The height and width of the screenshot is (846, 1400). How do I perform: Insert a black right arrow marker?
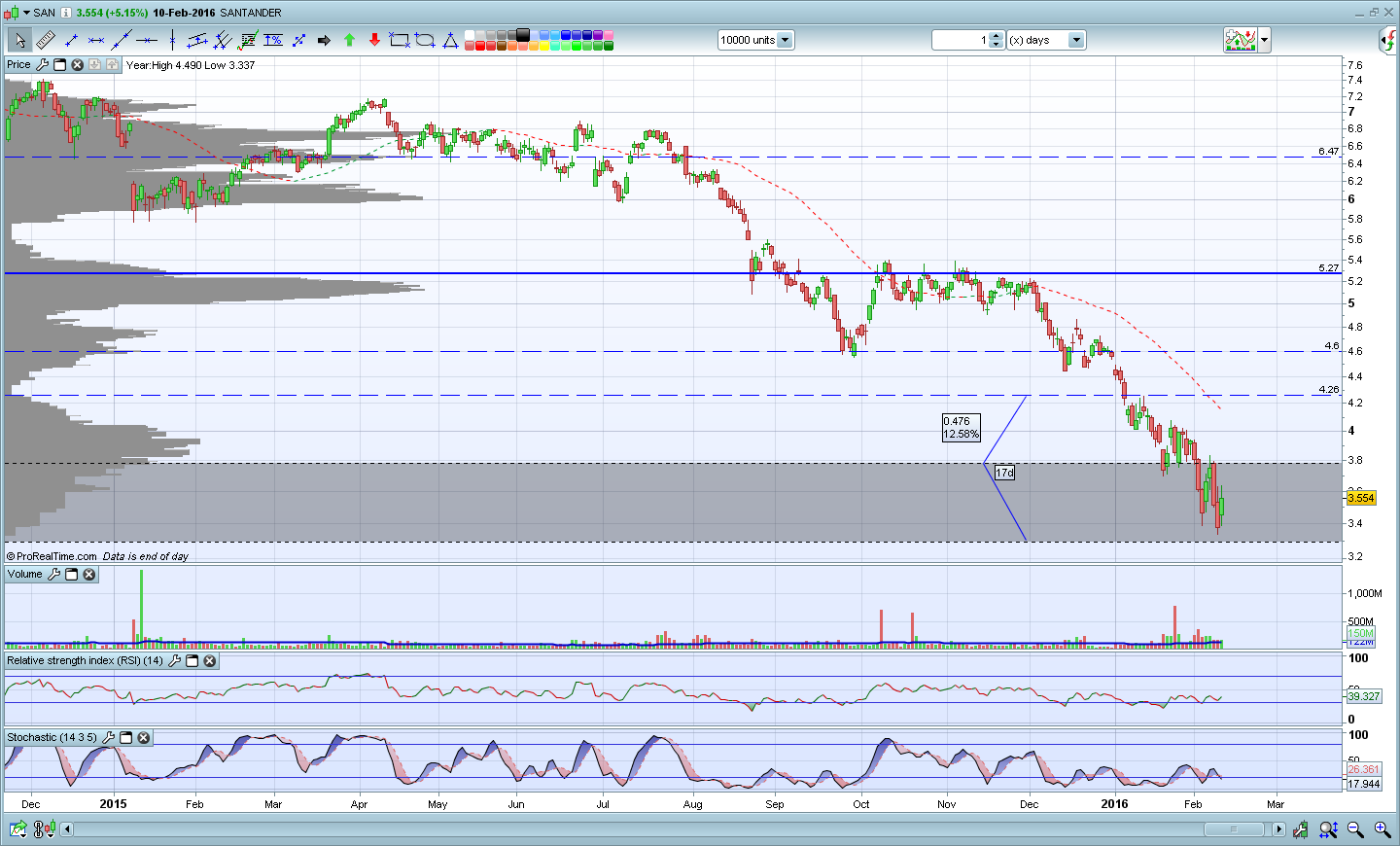point(324,40)
